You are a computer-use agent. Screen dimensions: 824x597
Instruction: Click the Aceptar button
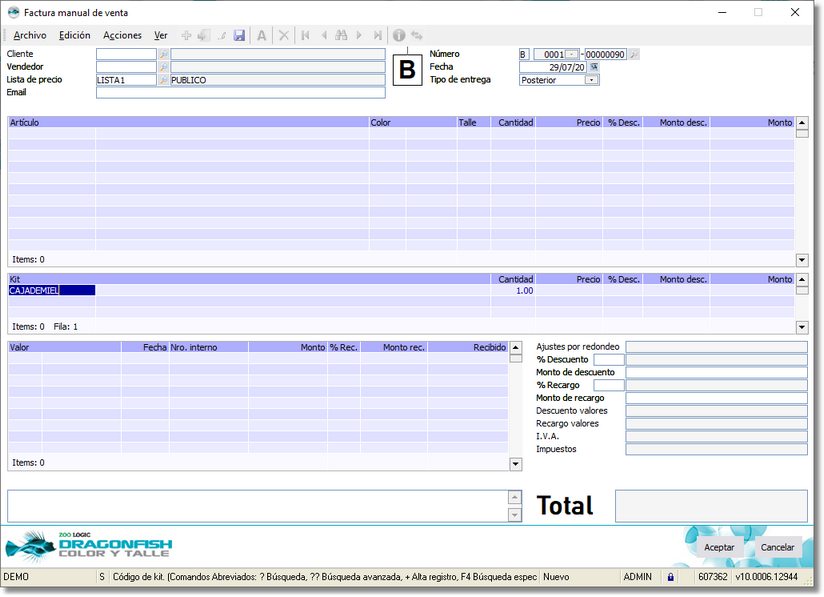(719, 547)
